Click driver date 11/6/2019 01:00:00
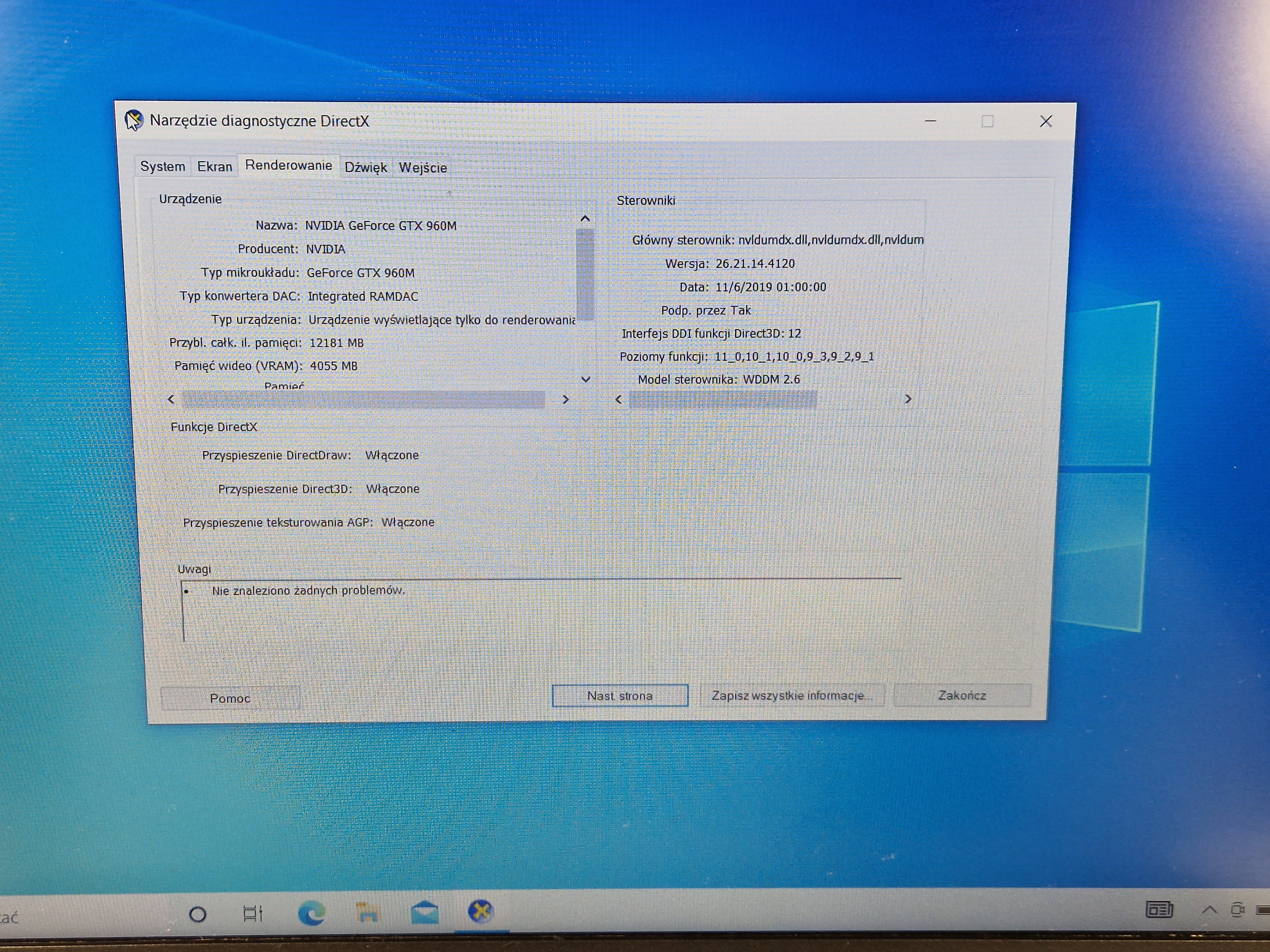The image size is (1270, 952). pyautogui.click(x=771, y=287)
